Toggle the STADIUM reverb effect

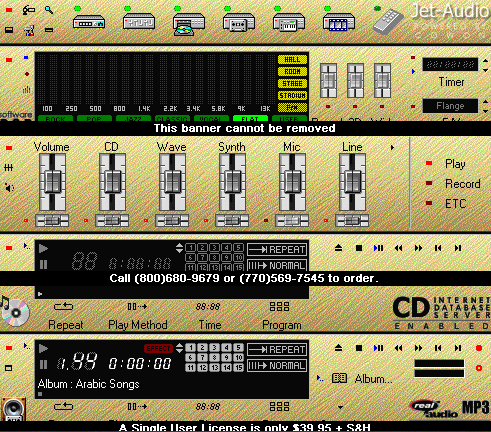click(x=292, y=96)
